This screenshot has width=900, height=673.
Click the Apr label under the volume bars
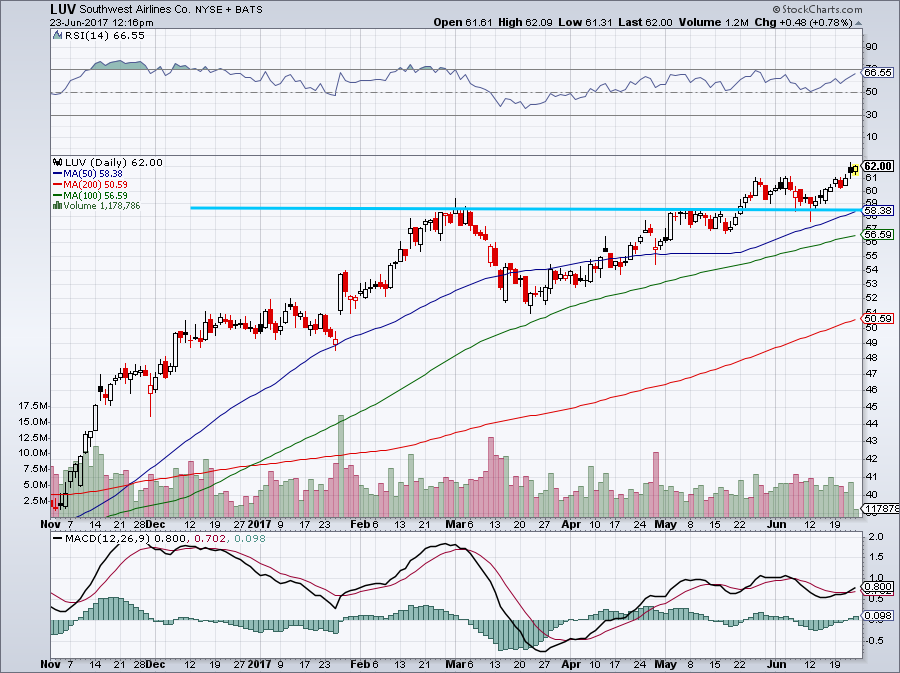tap(571, 524)
